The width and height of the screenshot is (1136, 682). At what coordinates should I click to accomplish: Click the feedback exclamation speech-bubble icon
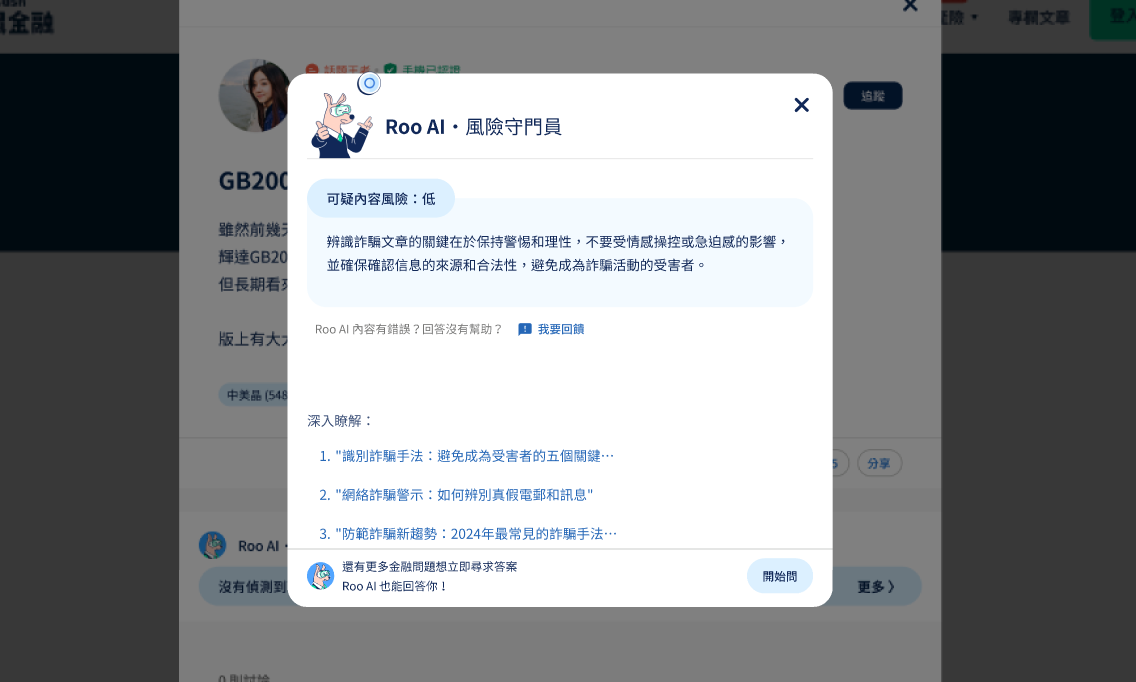[x=525, y=329]
